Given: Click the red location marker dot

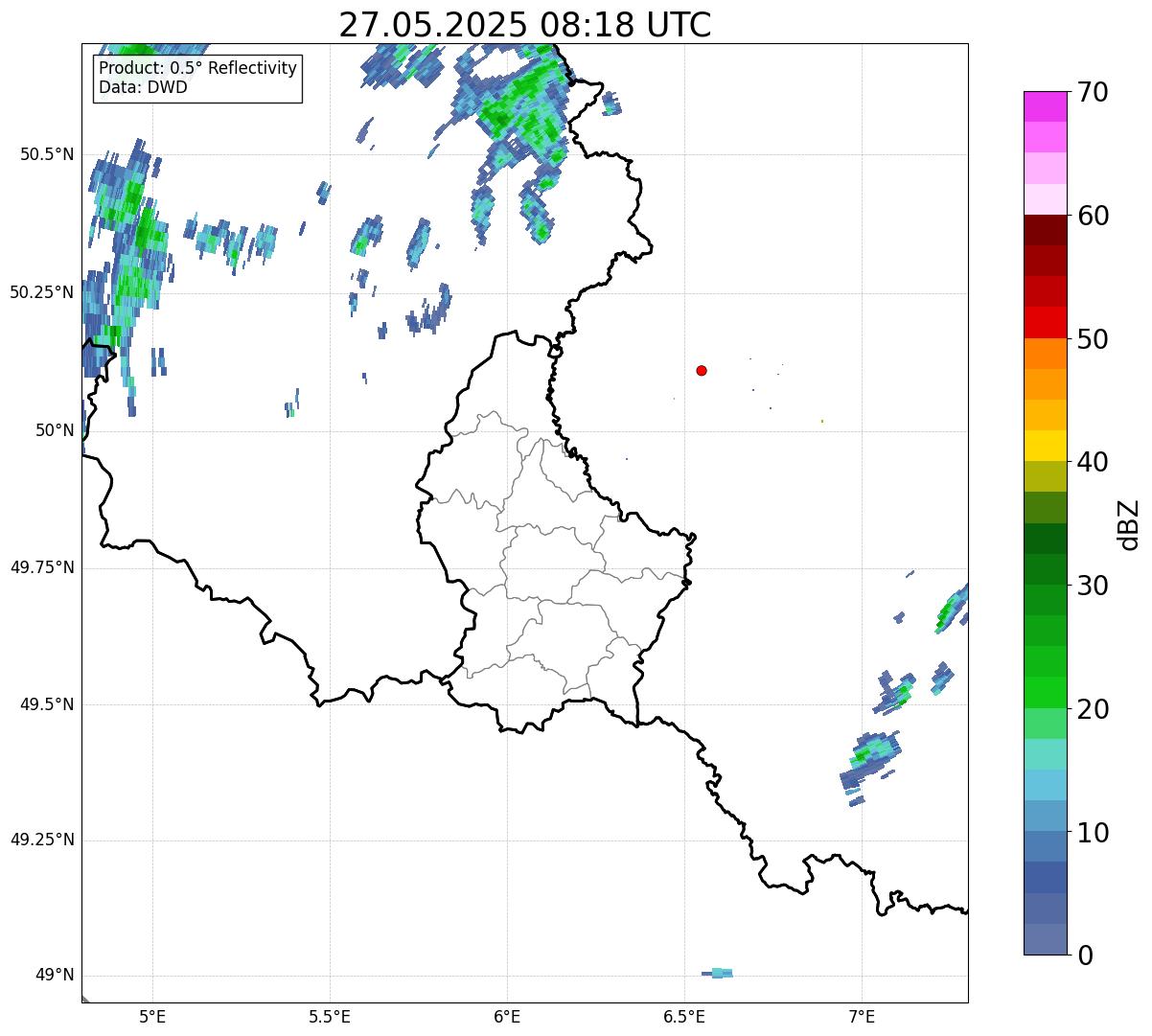Looking at the screenshot, I should [x=702, y=370].
